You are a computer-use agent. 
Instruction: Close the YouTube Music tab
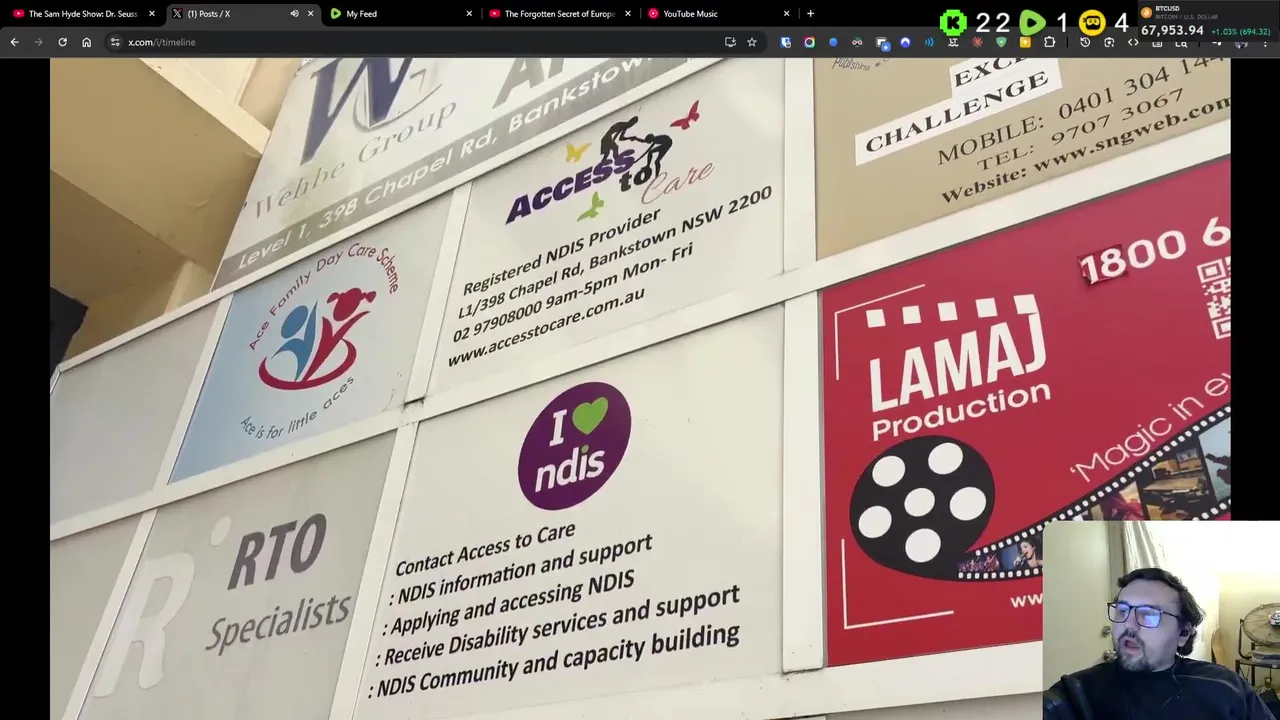[x=787, y=14]
